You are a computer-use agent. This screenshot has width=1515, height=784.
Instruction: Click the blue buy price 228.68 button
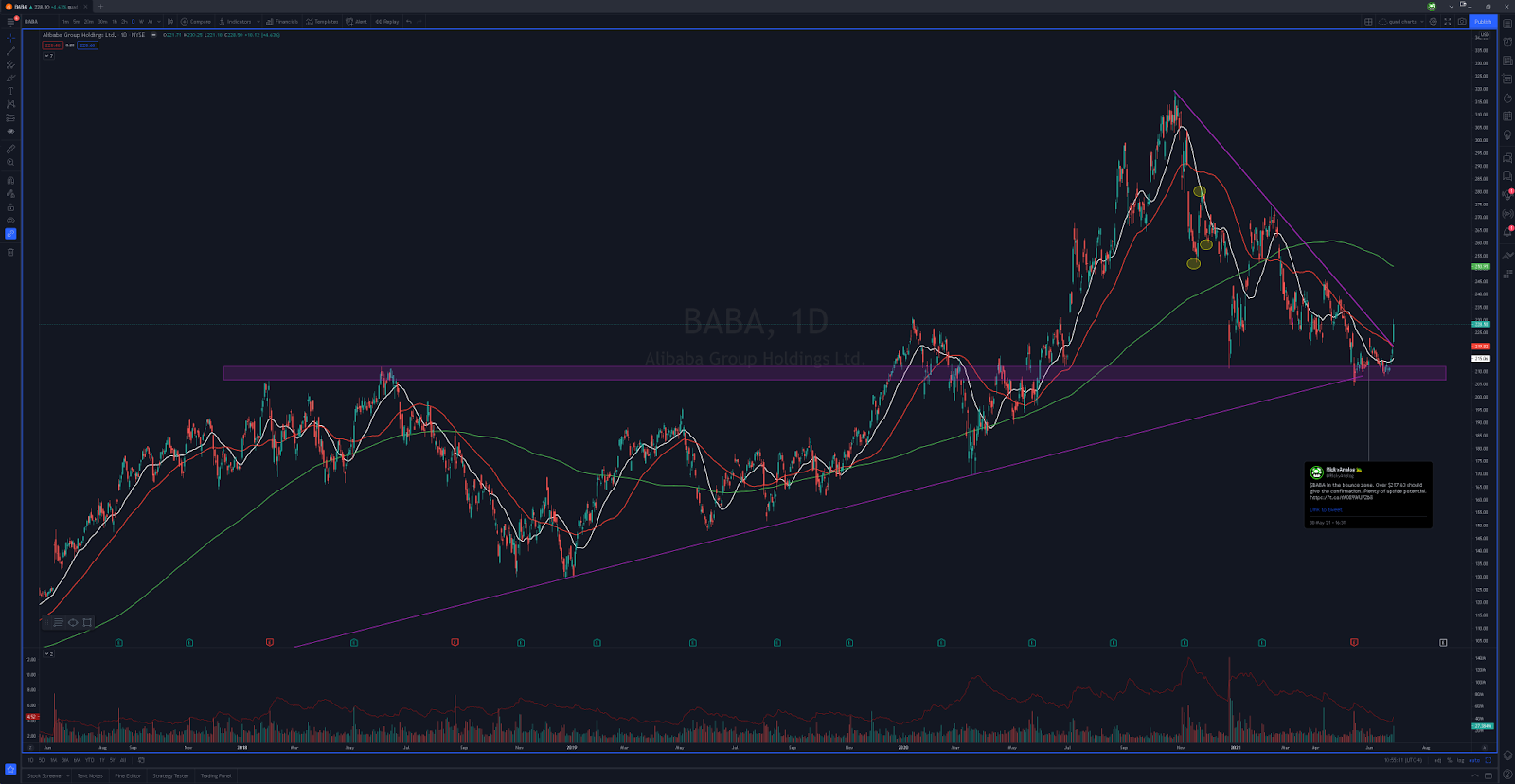(x=87, y=45)
